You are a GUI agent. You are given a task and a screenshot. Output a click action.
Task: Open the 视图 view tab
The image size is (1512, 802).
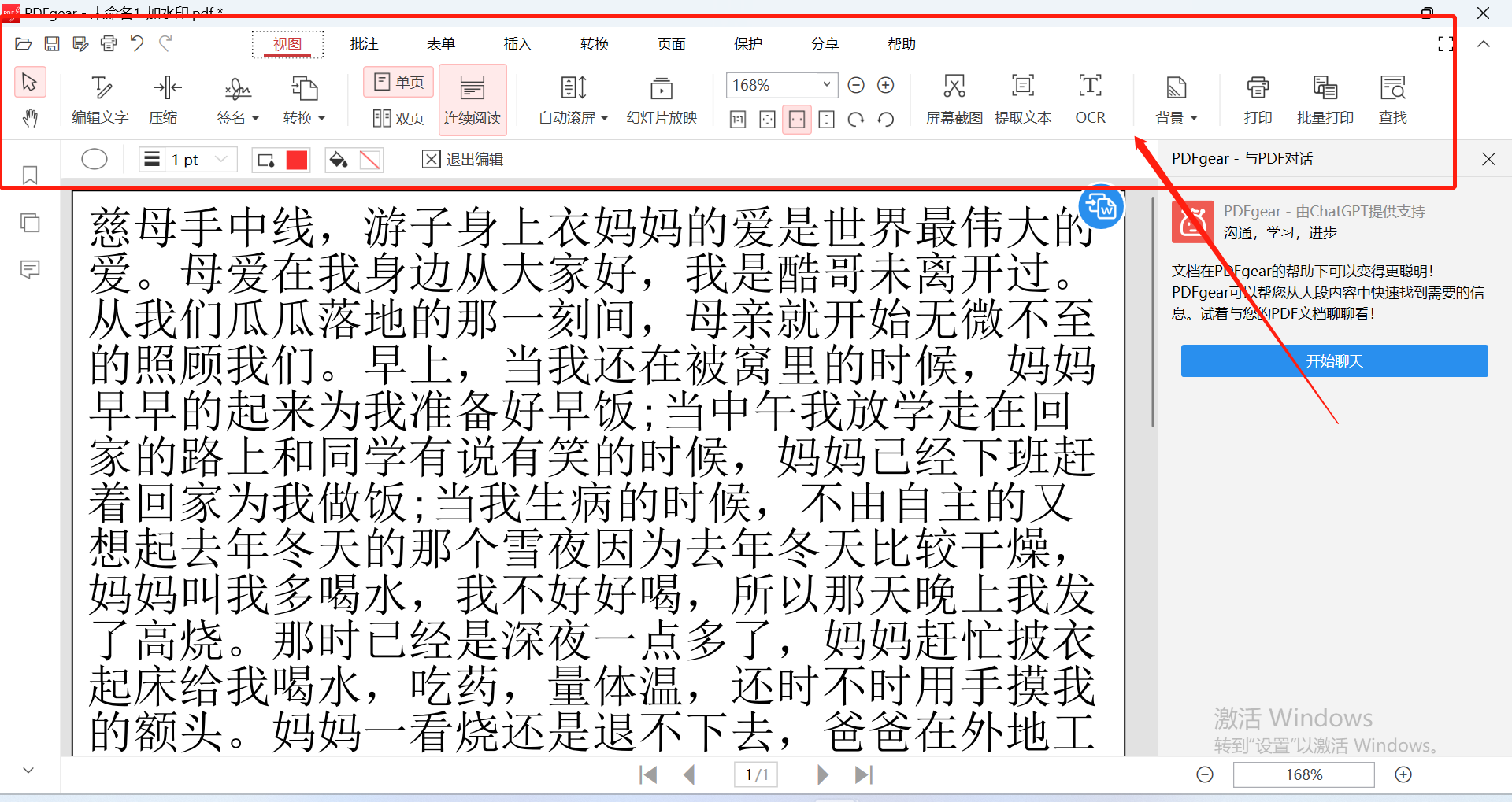pyautogui.click(x=287, y=44)
